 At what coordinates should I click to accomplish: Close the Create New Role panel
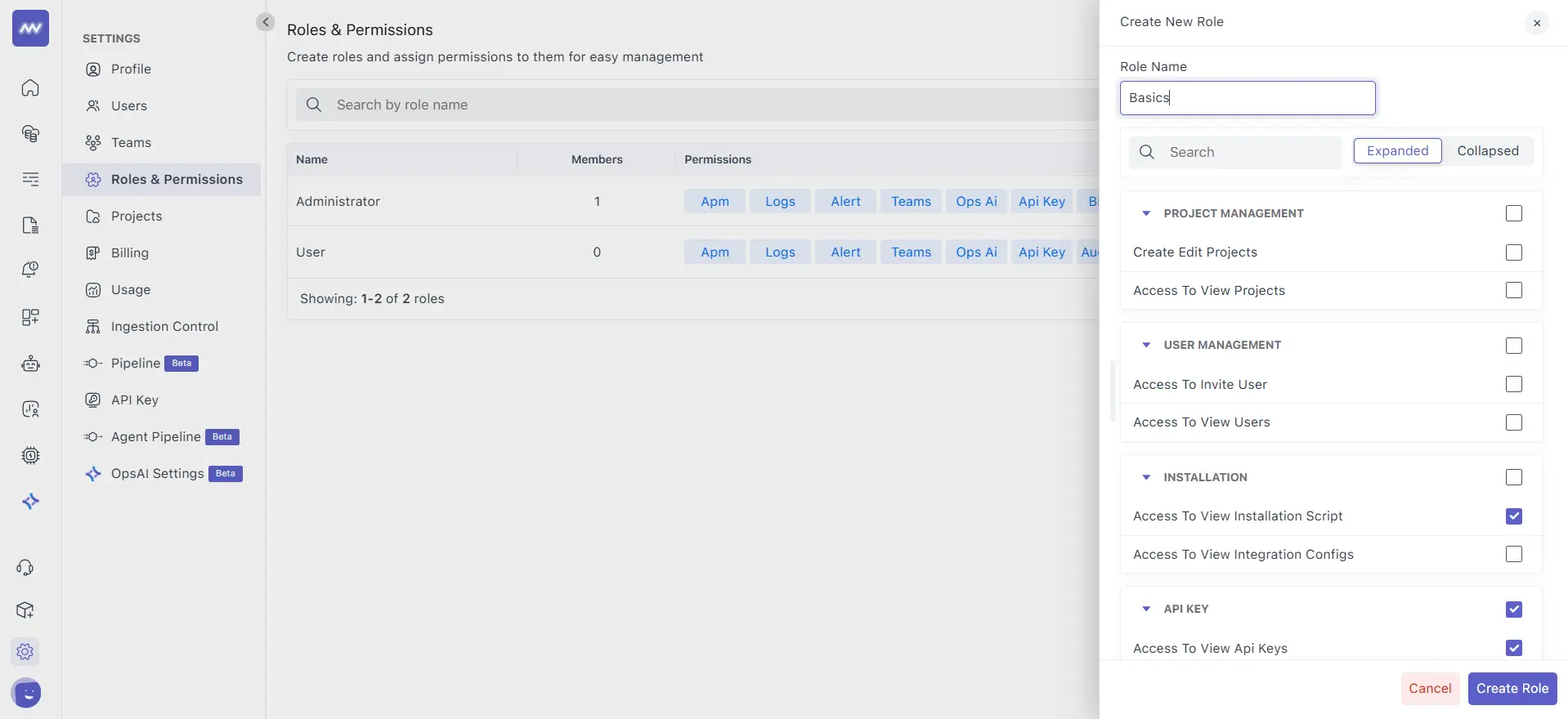pyautogui.click(x=1536, y=23)
